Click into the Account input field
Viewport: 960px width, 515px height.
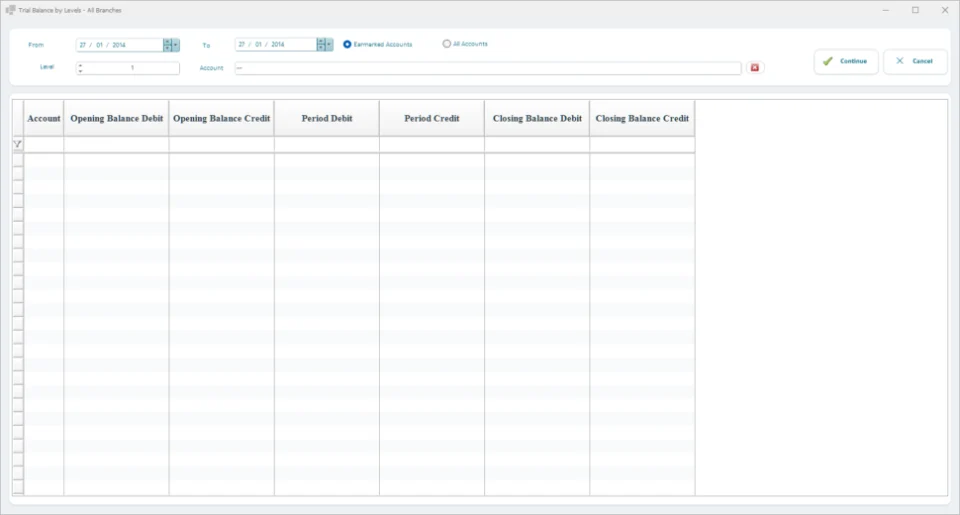pyautogui.click(x=488, y=68)
